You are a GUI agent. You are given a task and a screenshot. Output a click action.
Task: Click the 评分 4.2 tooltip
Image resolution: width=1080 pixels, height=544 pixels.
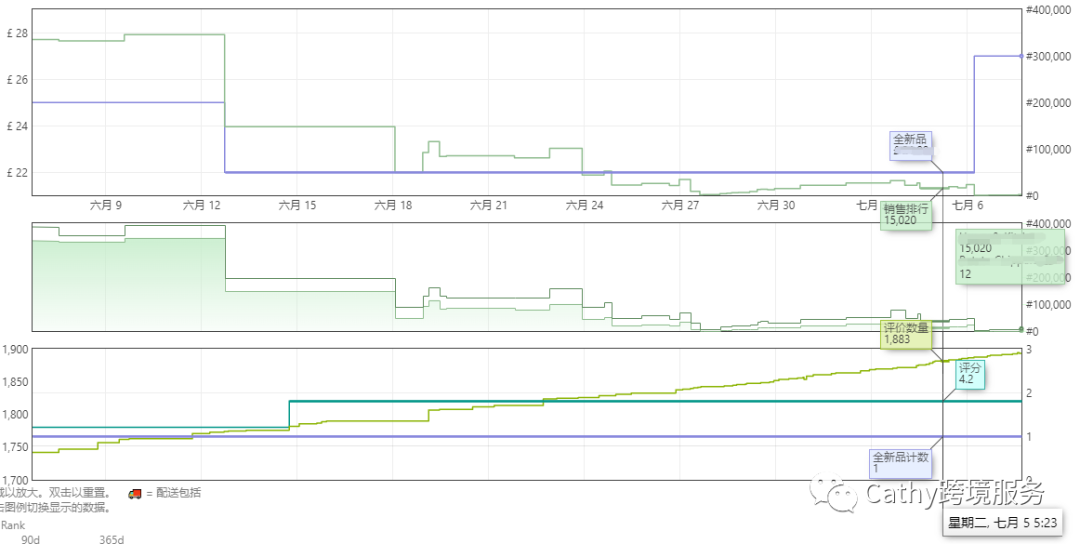970,374
